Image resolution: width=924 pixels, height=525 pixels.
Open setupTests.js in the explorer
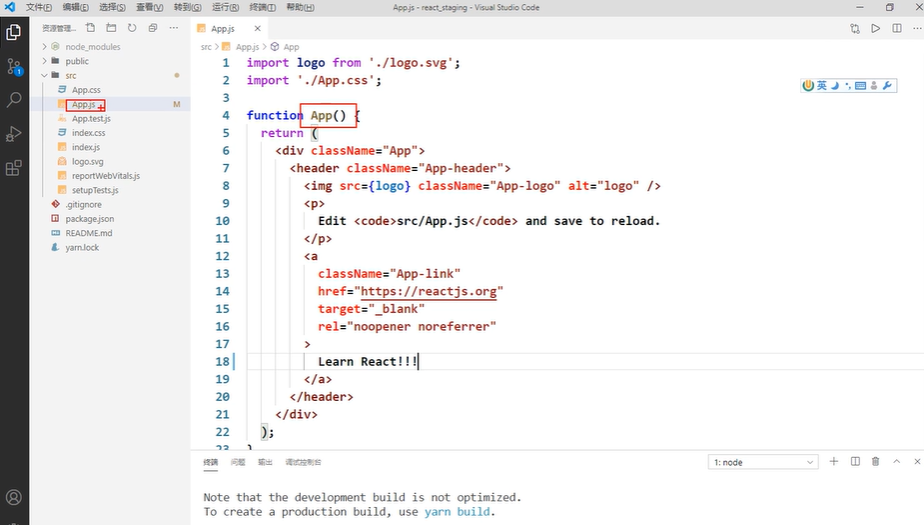pos(95,190)
